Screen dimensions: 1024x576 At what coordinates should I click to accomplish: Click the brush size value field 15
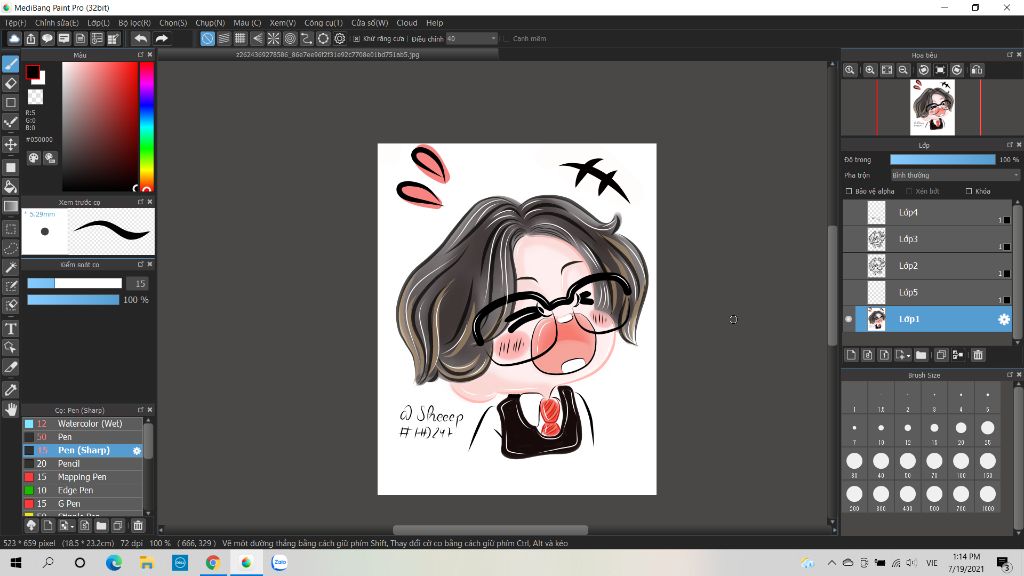(x=138, y=283)
